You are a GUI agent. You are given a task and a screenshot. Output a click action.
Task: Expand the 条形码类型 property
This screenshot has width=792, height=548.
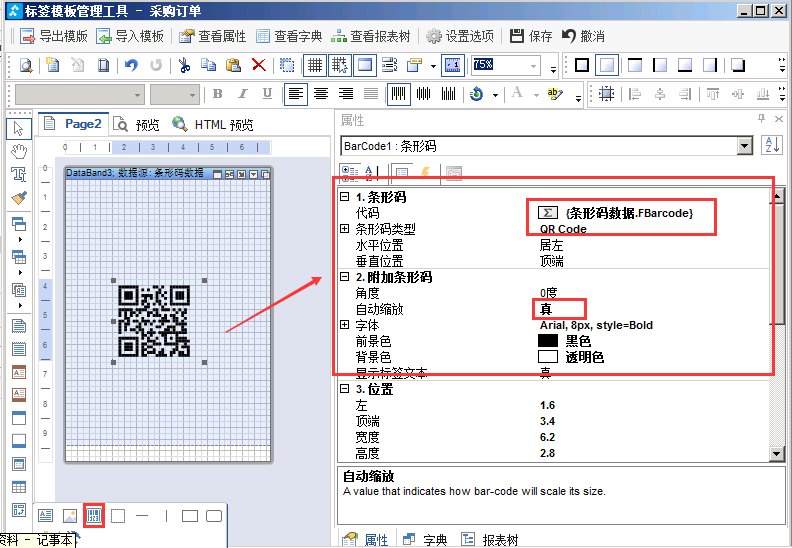[x=344, y=229]
